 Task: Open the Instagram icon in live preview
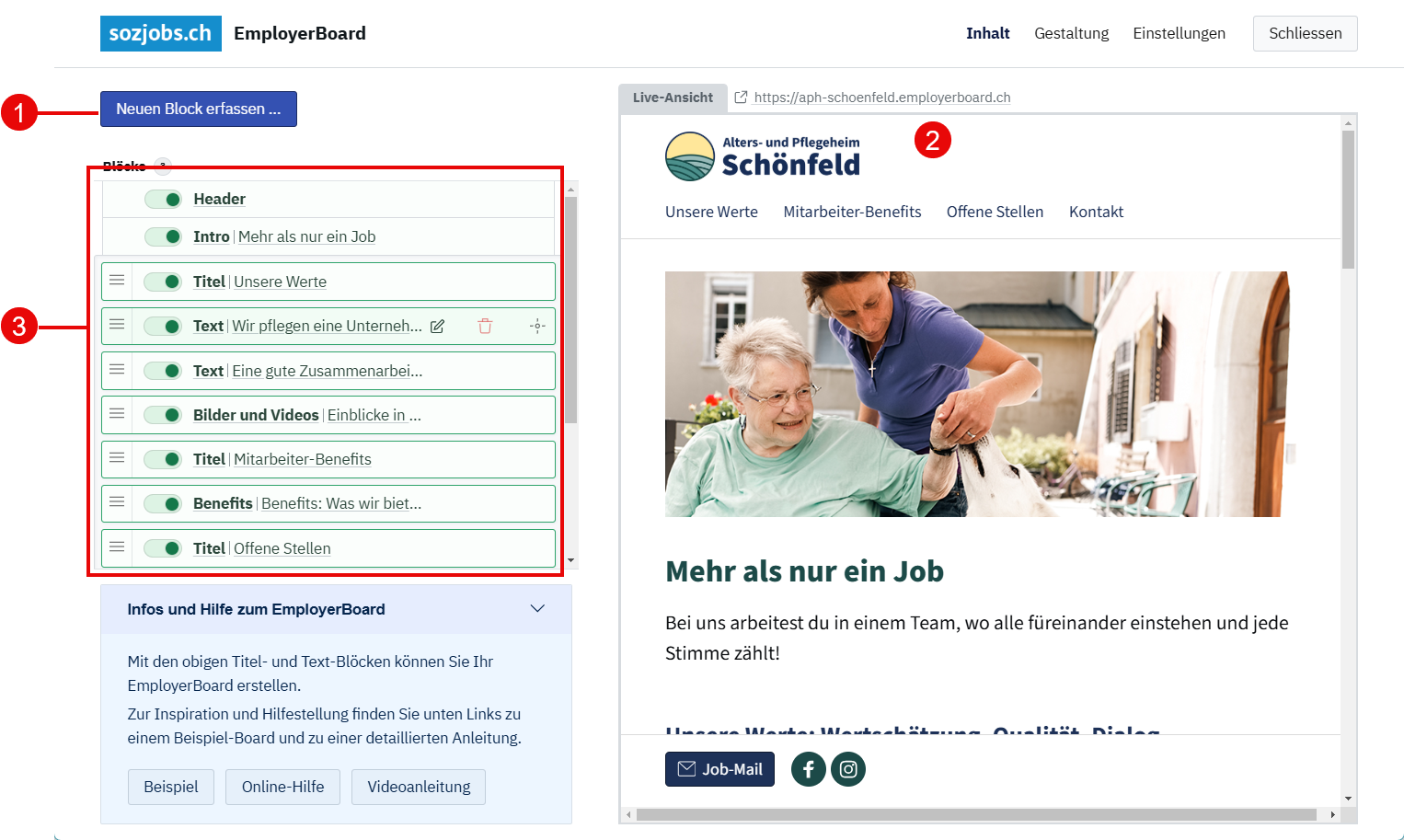click(x=848, y=769)
